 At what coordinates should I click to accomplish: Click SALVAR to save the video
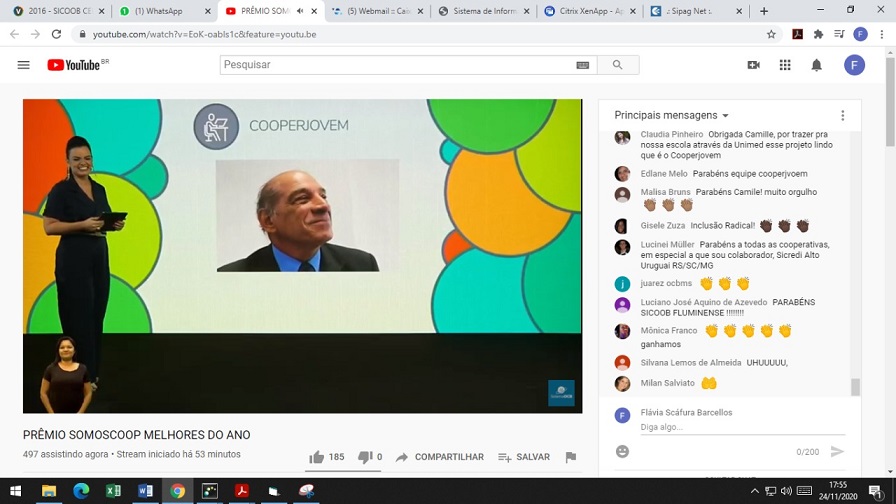click(x=523, y=457)
